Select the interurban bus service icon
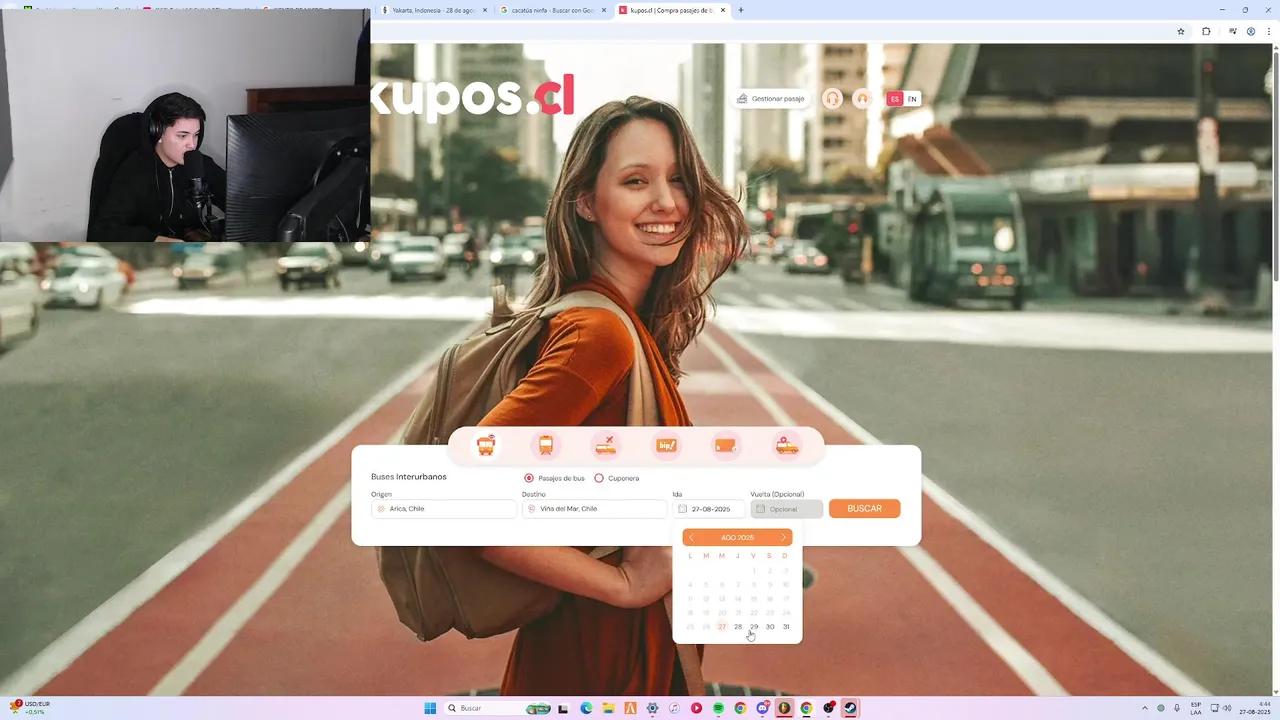 (486, 446)
